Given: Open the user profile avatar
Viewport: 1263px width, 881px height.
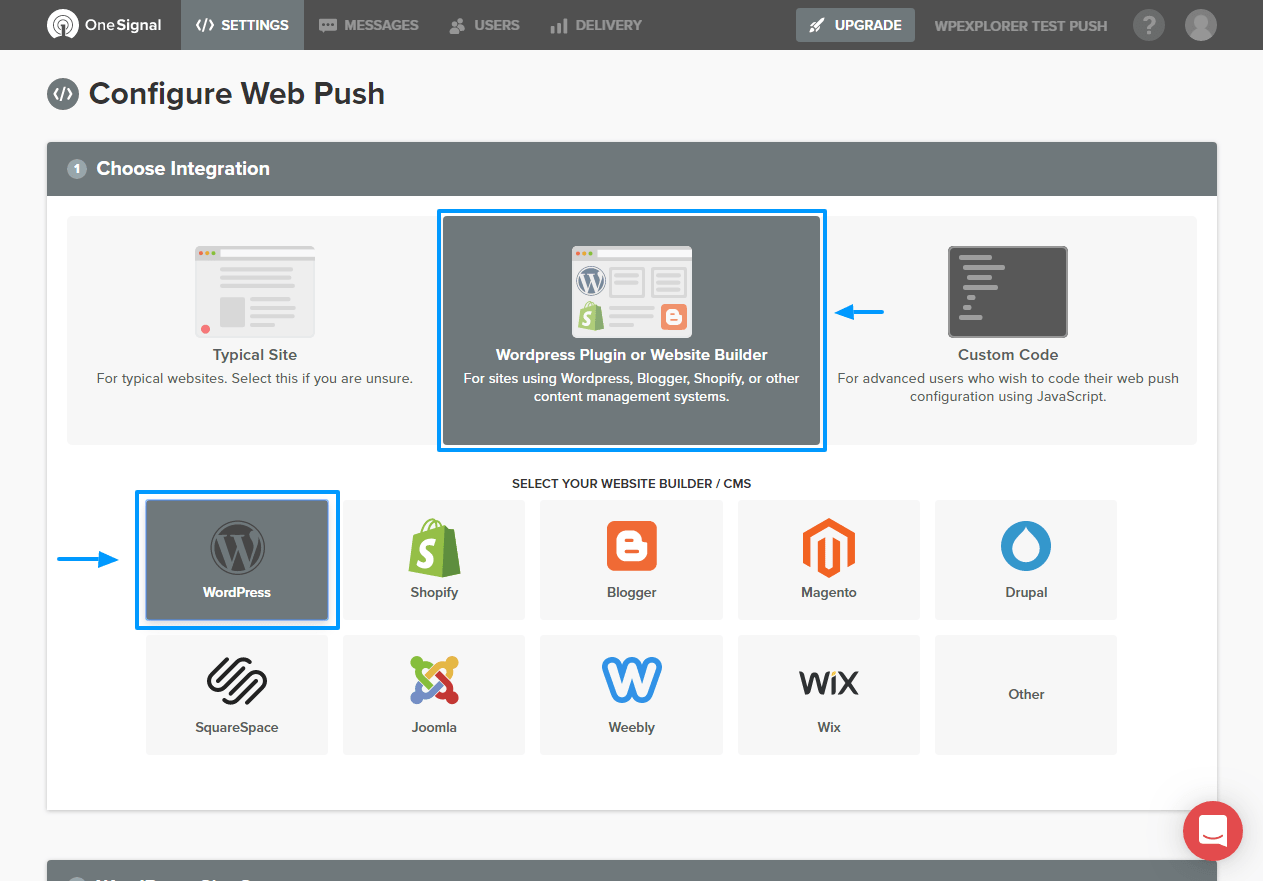Looking at the screenshot, I should [x=1200, y=25].
